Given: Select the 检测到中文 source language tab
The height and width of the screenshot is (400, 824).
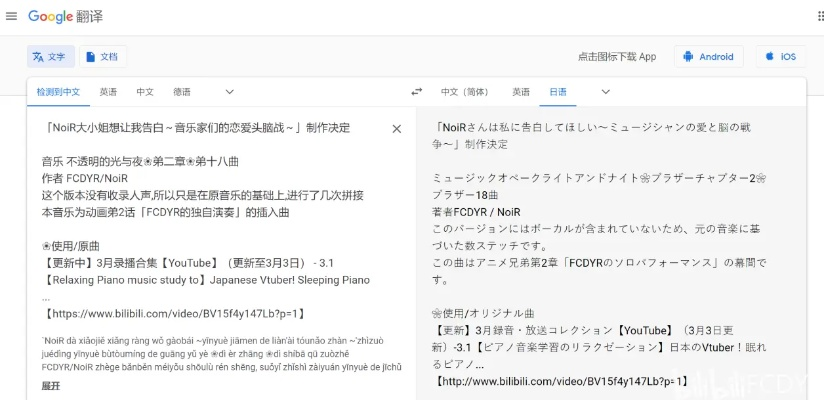Looking at the screenshot, I should pyautogui.click(x=58, y=92).
